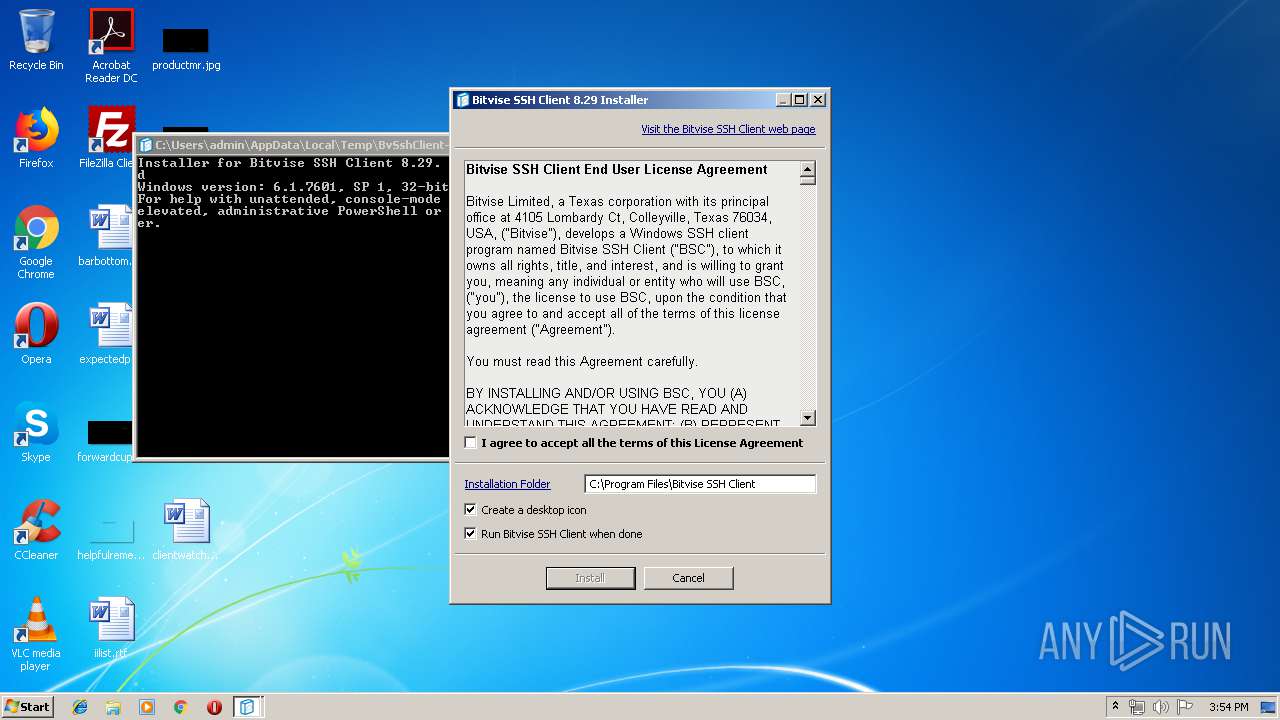Viewport: 1280px width, 720px height.
Task: Open Windows Explorer taskbar icon
Action: pyautogui.click(x=113, y=707)
